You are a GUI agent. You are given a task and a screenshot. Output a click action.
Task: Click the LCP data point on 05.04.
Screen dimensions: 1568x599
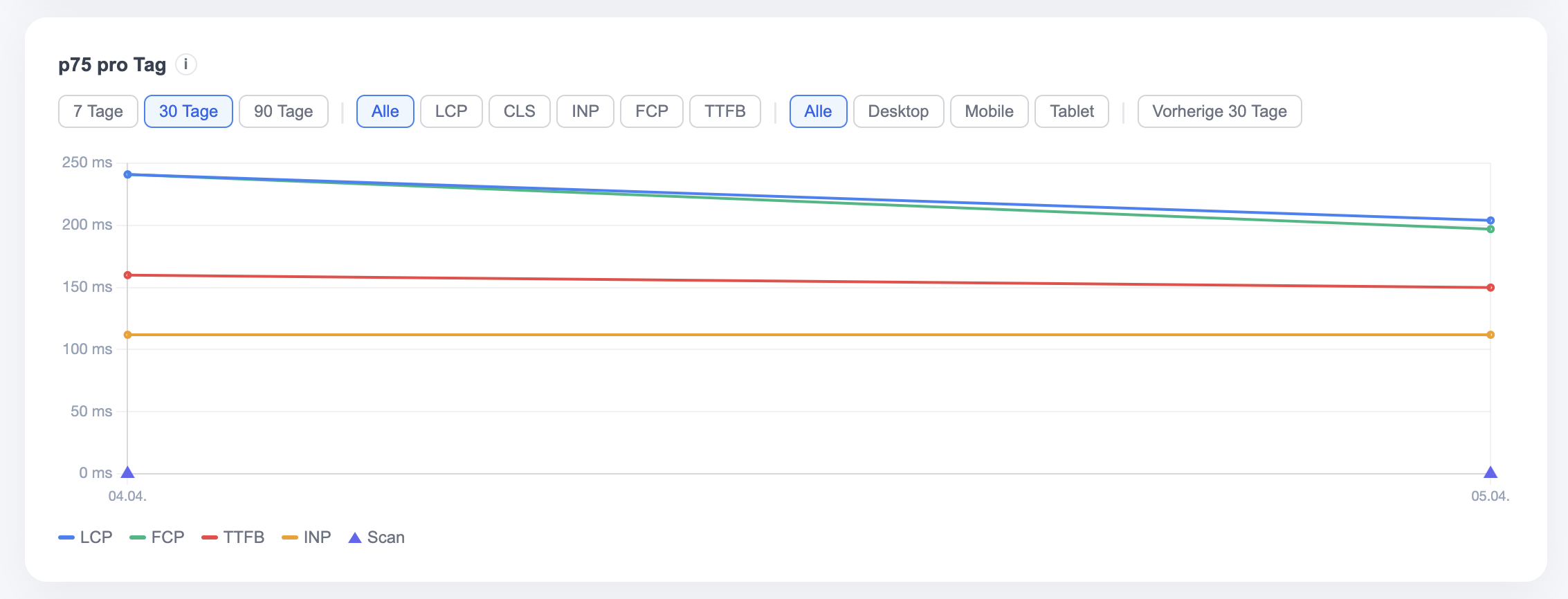coord(1490,221)
